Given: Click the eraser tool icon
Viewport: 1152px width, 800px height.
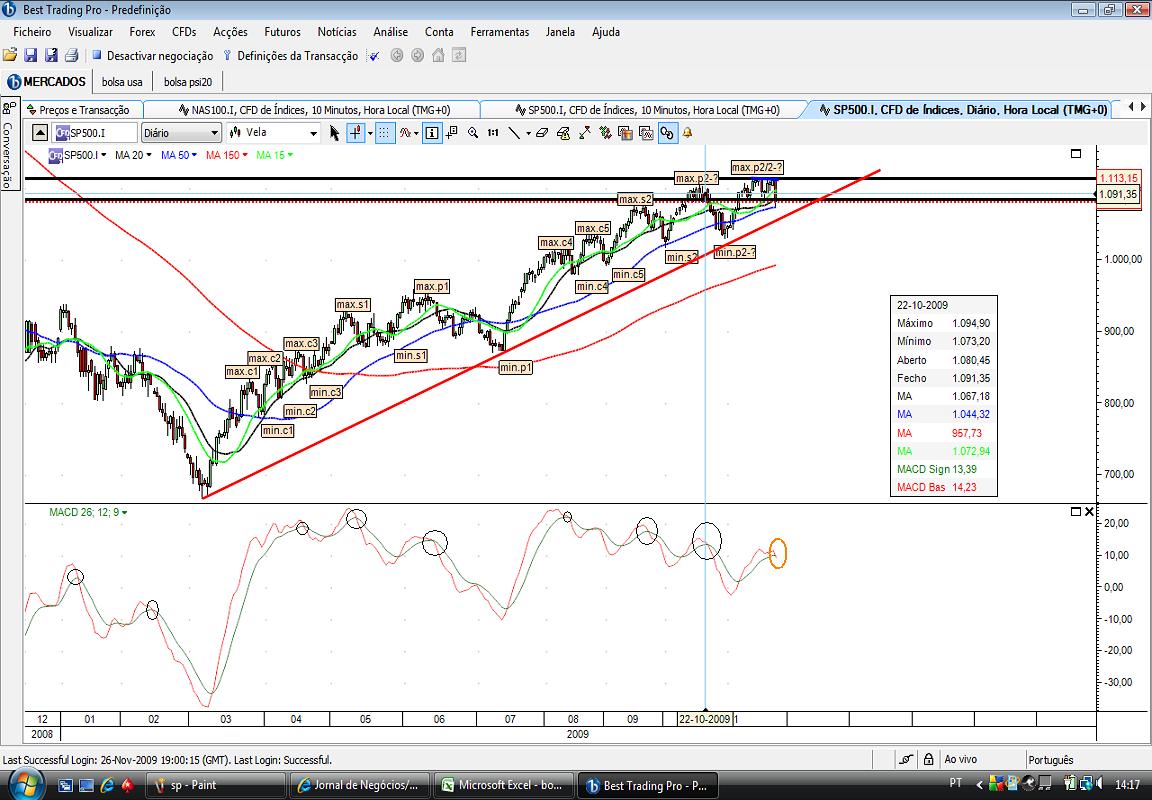Looking at the screenshot, I should tap(541, 133).
